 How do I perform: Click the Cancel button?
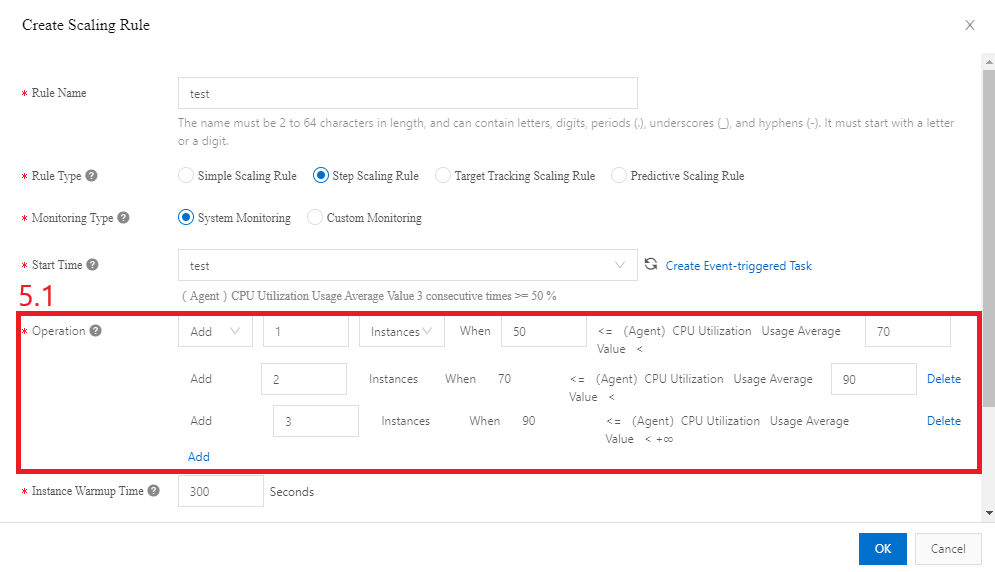pos(948,549)
